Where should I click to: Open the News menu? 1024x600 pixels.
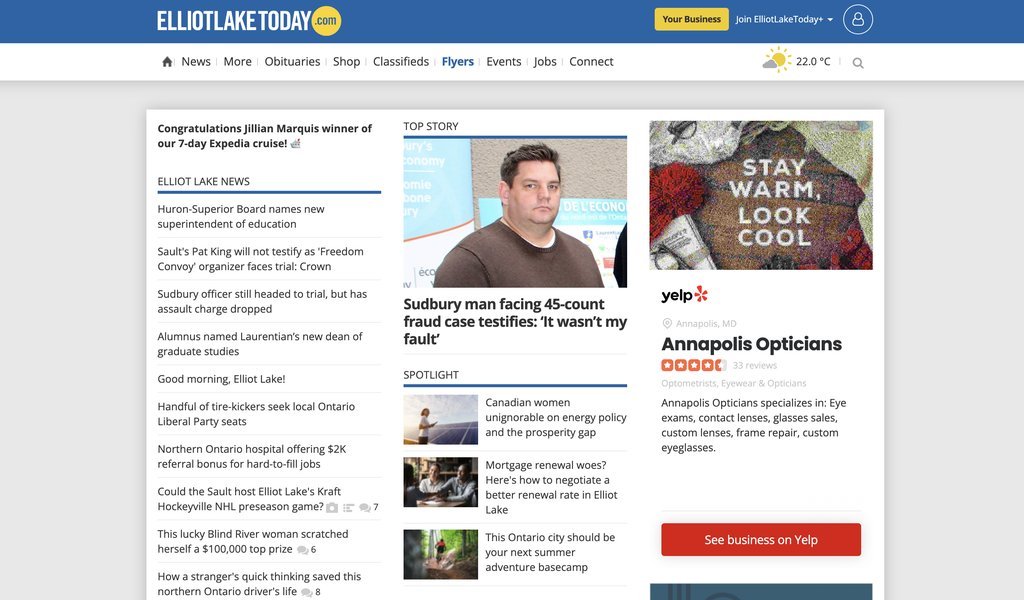196,61
